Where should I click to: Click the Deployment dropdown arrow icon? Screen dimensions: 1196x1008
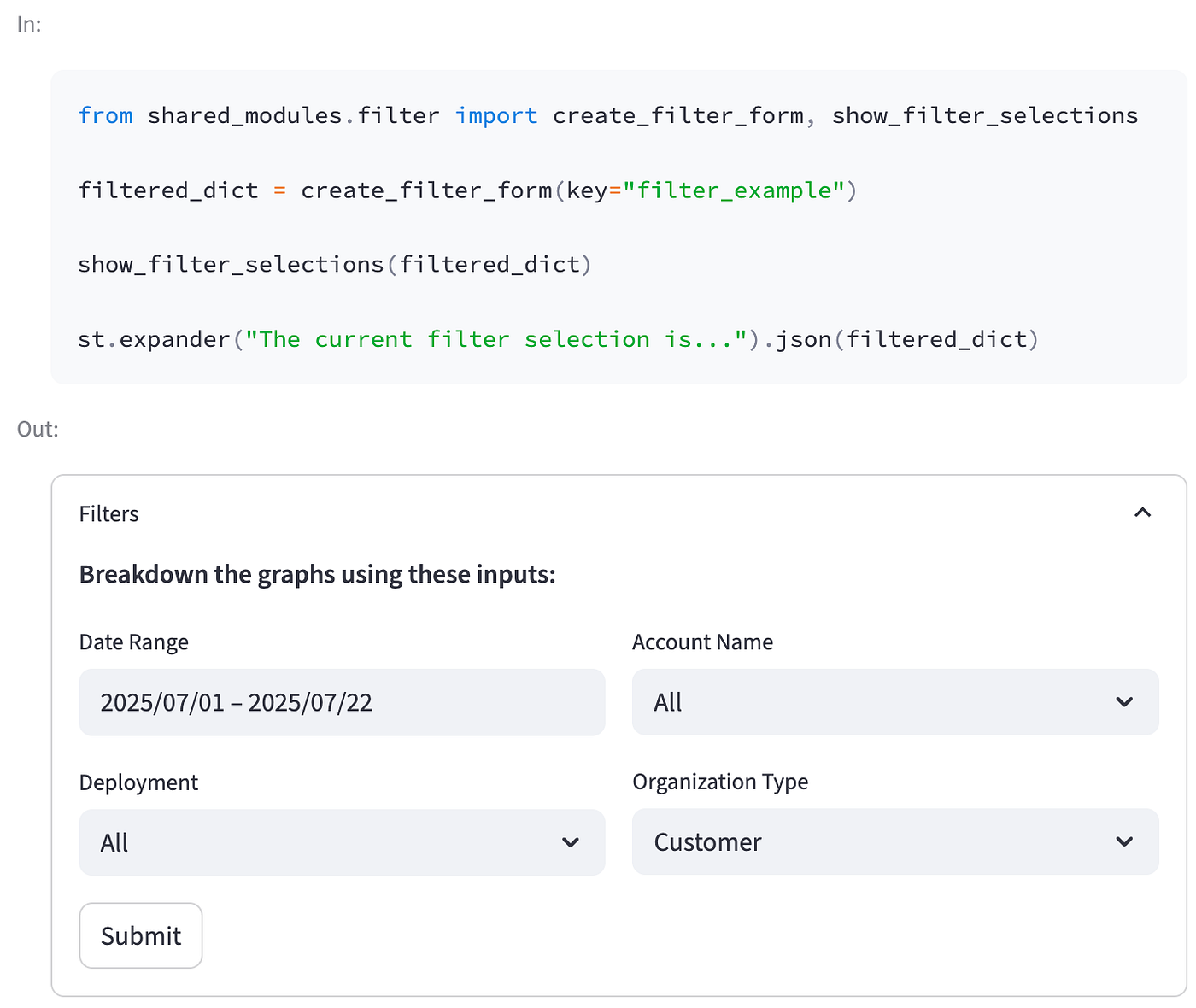(x=571, y=842)
